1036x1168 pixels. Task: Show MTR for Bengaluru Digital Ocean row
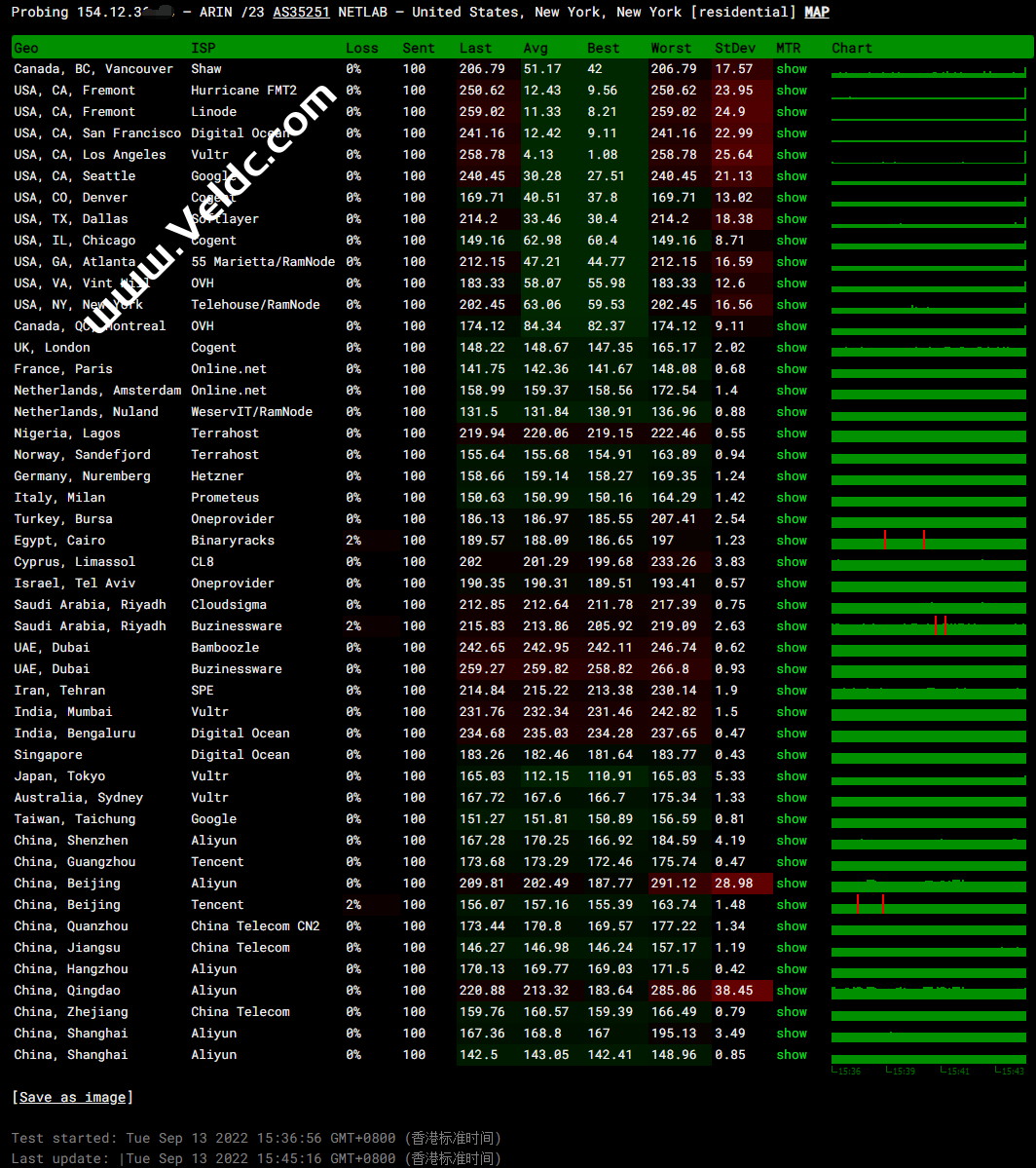[x=791, y=734]
